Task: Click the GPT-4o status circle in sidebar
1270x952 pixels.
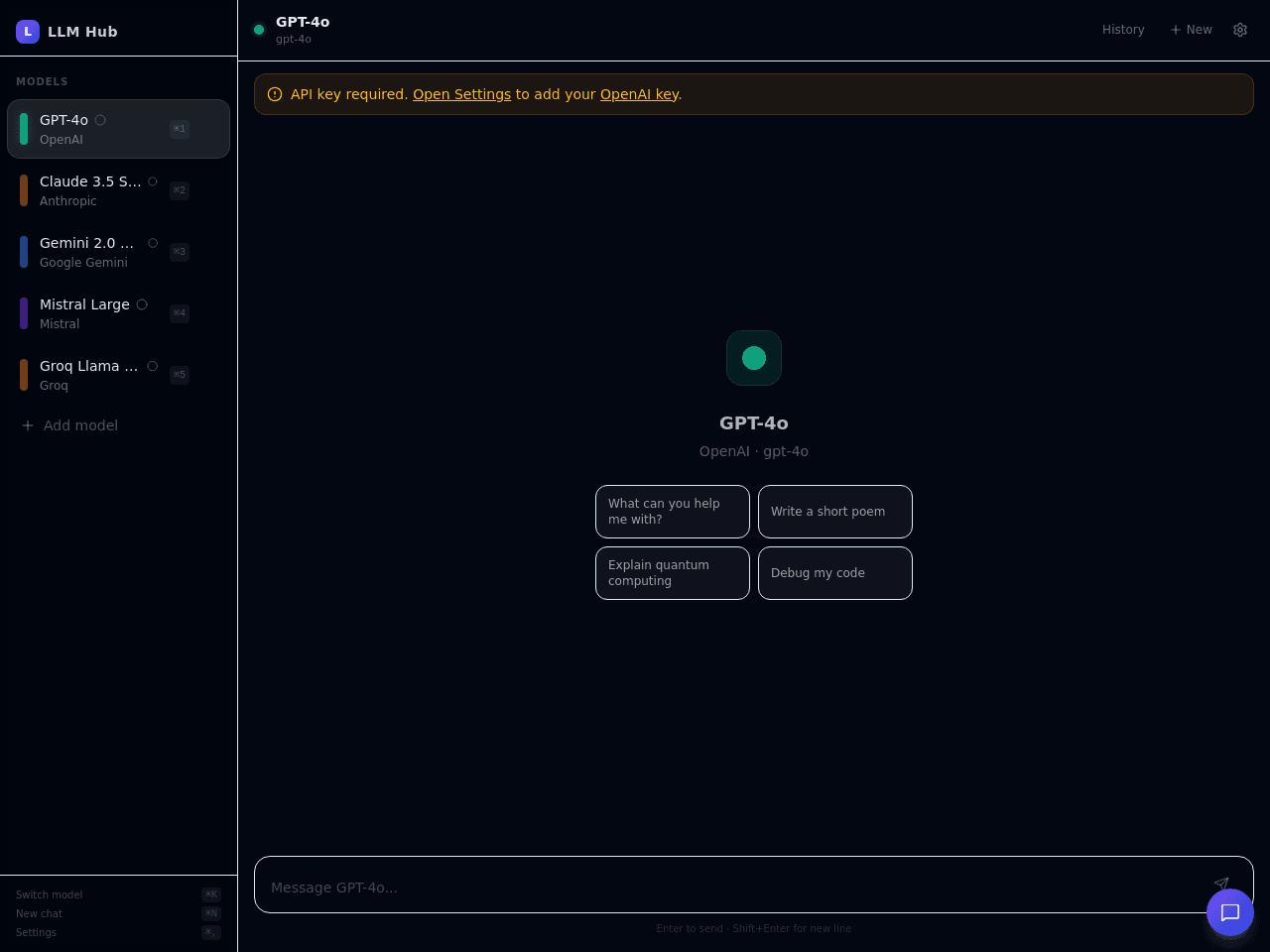Action: (x=100, y=120)
